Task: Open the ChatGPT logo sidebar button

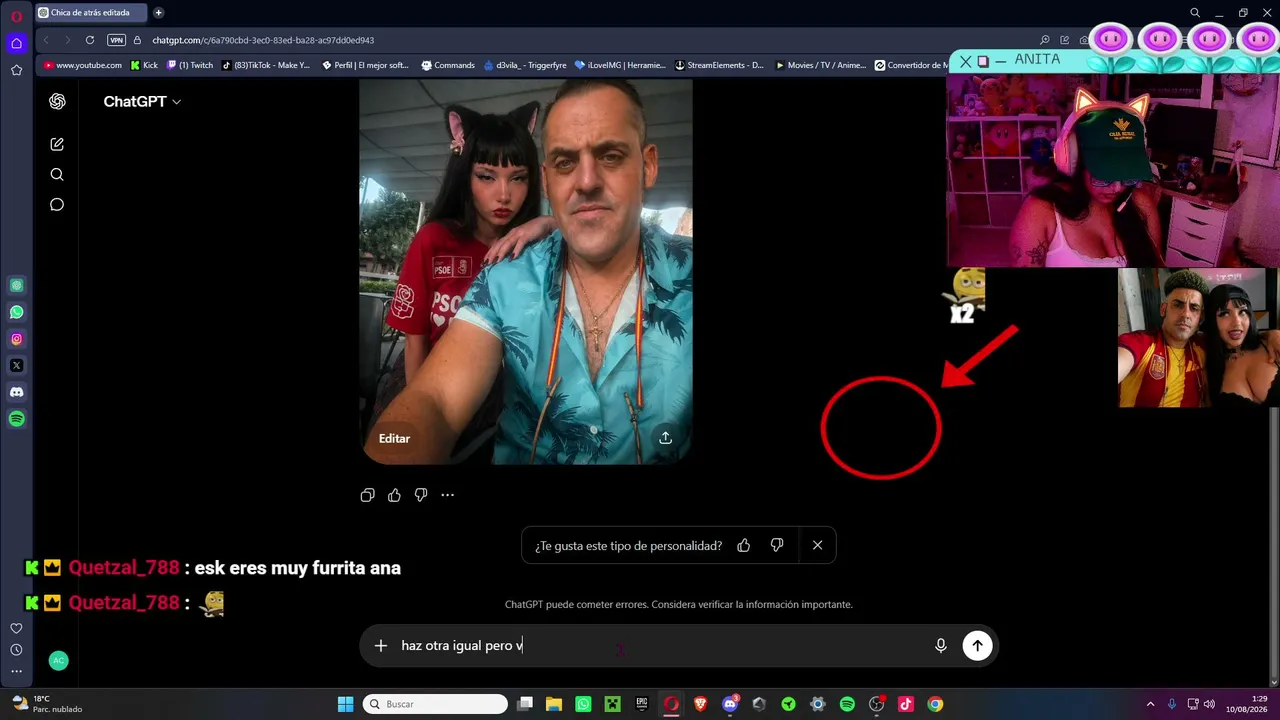Action: point(57,102)
